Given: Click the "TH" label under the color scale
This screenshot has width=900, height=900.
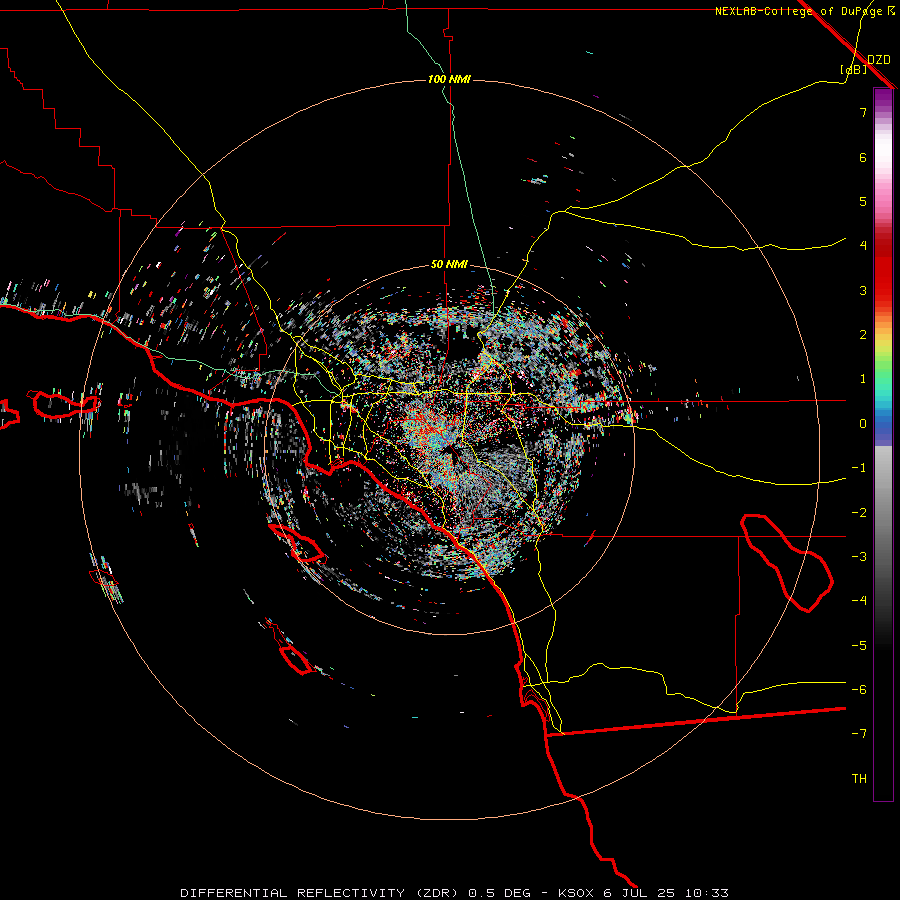Looking at the screenshot, I should [859, 778].
